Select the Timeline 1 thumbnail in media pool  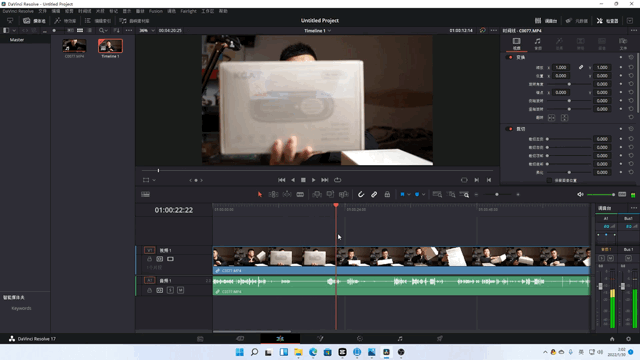[x=110, y=46]
